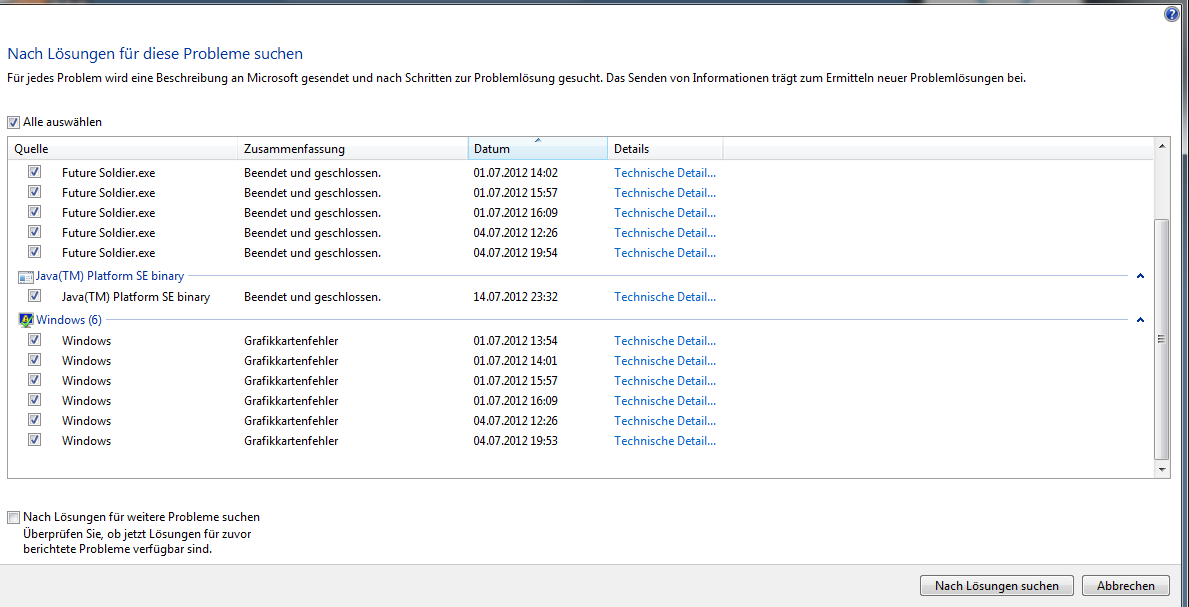Collapse the Windows (6) group
Image resolution: width=1189 pixels, height=607 pixels.
point(1140,321)
